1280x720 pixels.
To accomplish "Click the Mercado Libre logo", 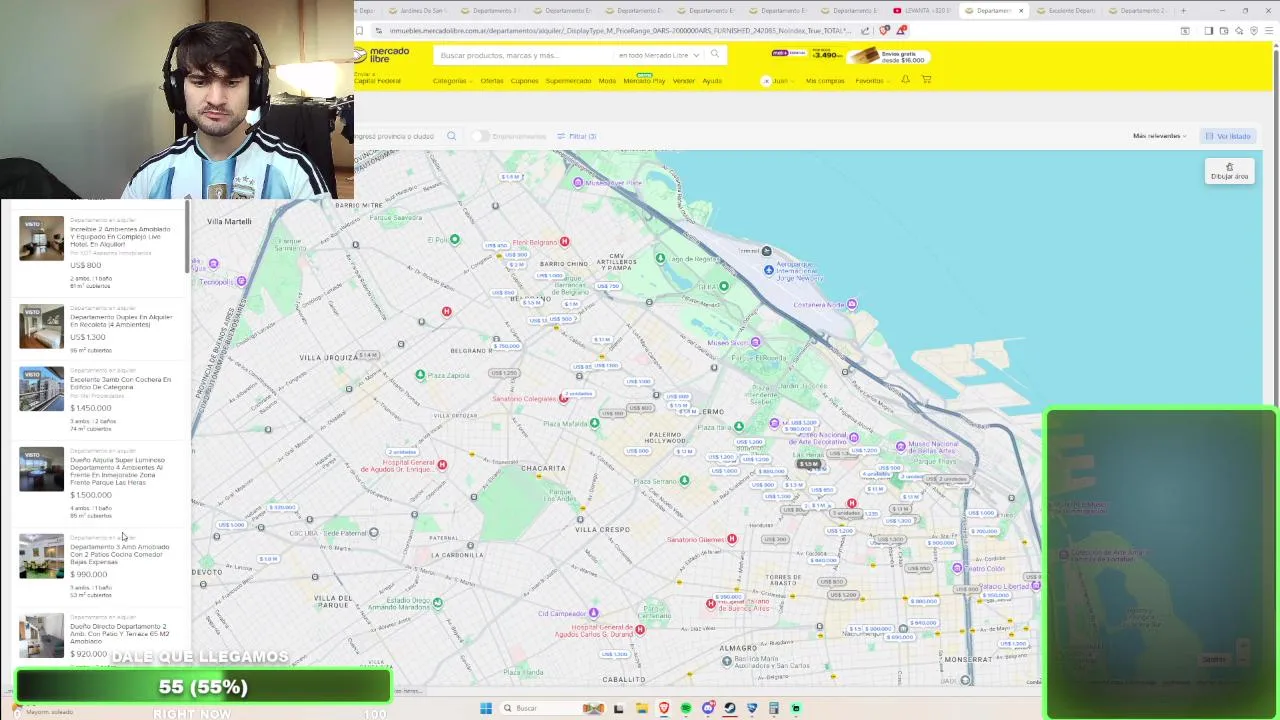I will pos(382,55).
